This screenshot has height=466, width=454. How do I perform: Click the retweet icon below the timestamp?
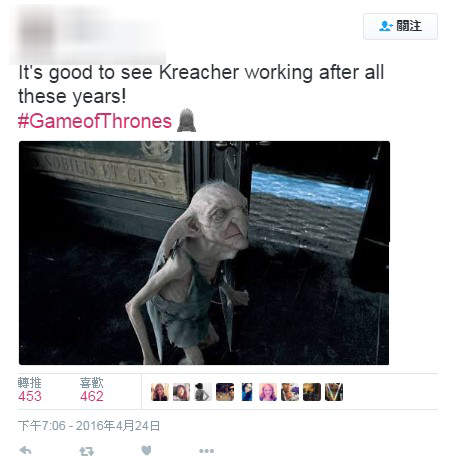click(86, 451)
